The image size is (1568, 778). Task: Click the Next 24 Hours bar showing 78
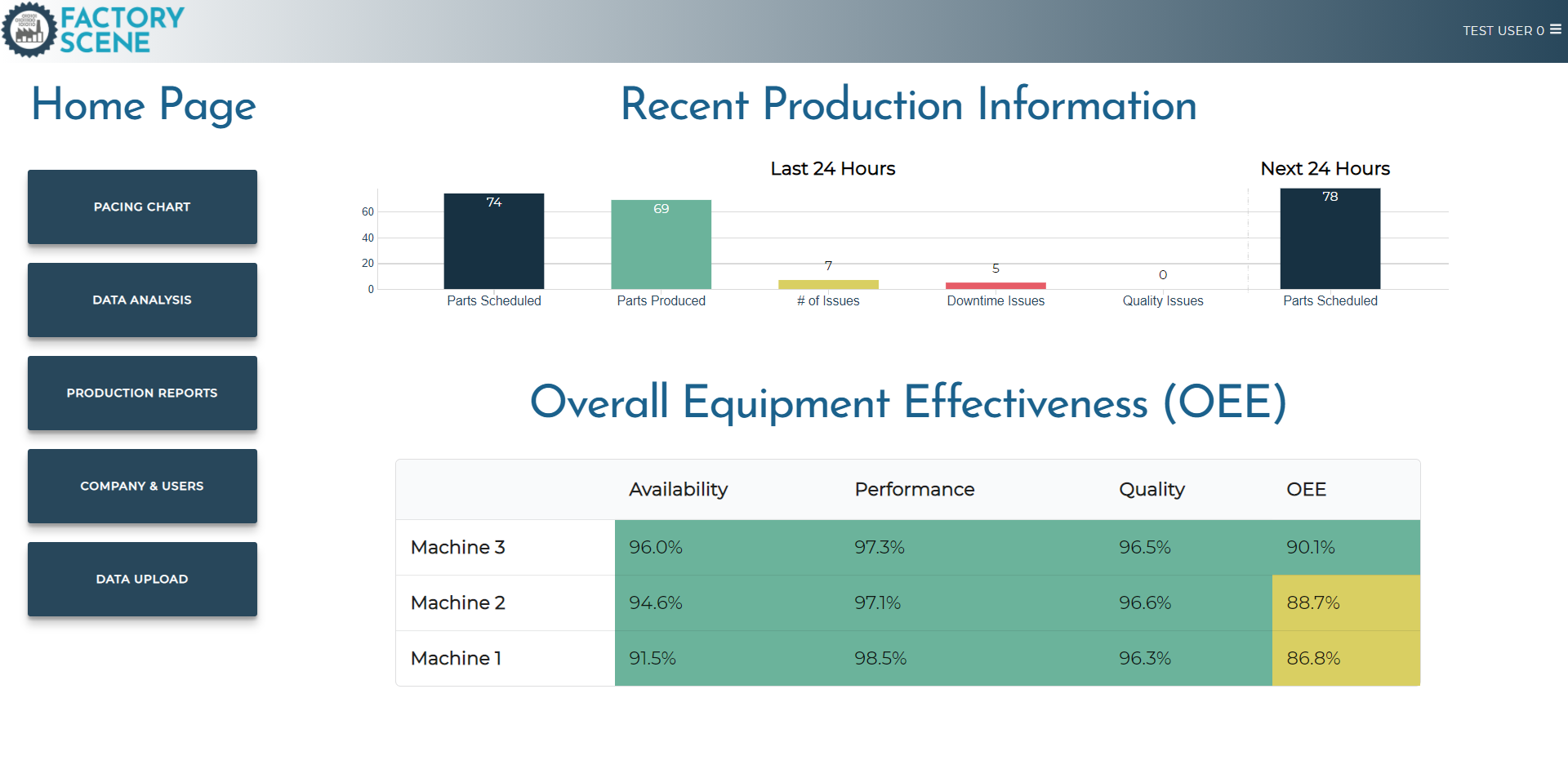[1330, 238]
